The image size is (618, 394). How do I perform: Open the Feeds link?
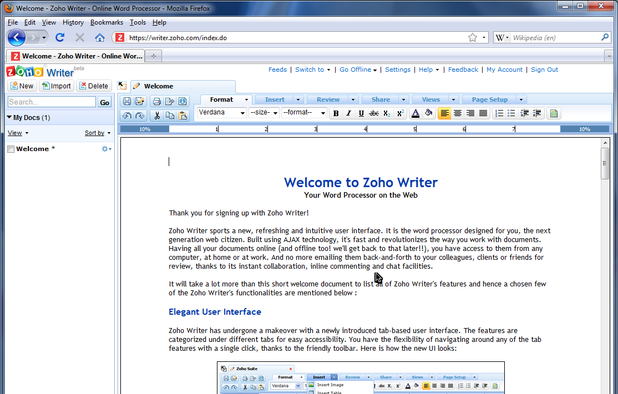[x=277, y=70]
